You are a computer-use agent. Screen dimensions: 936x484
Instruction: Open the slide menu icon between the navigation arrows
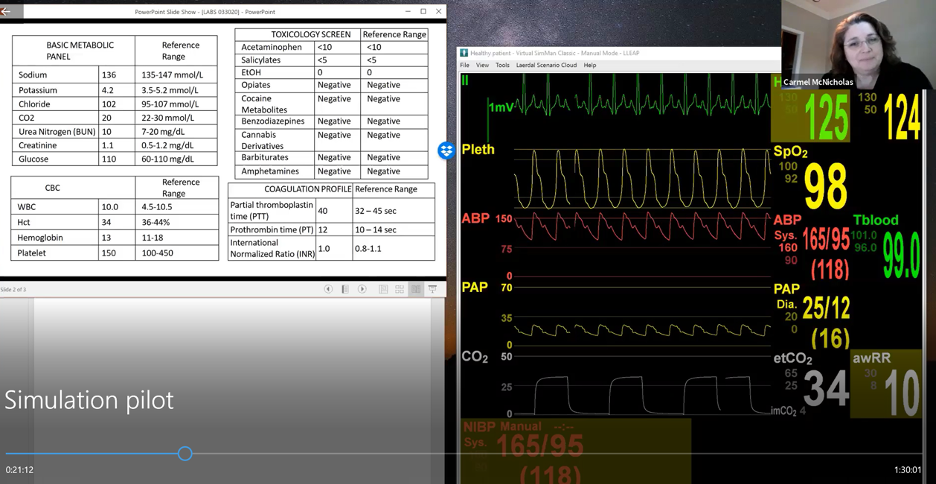(x=345, y=289)
